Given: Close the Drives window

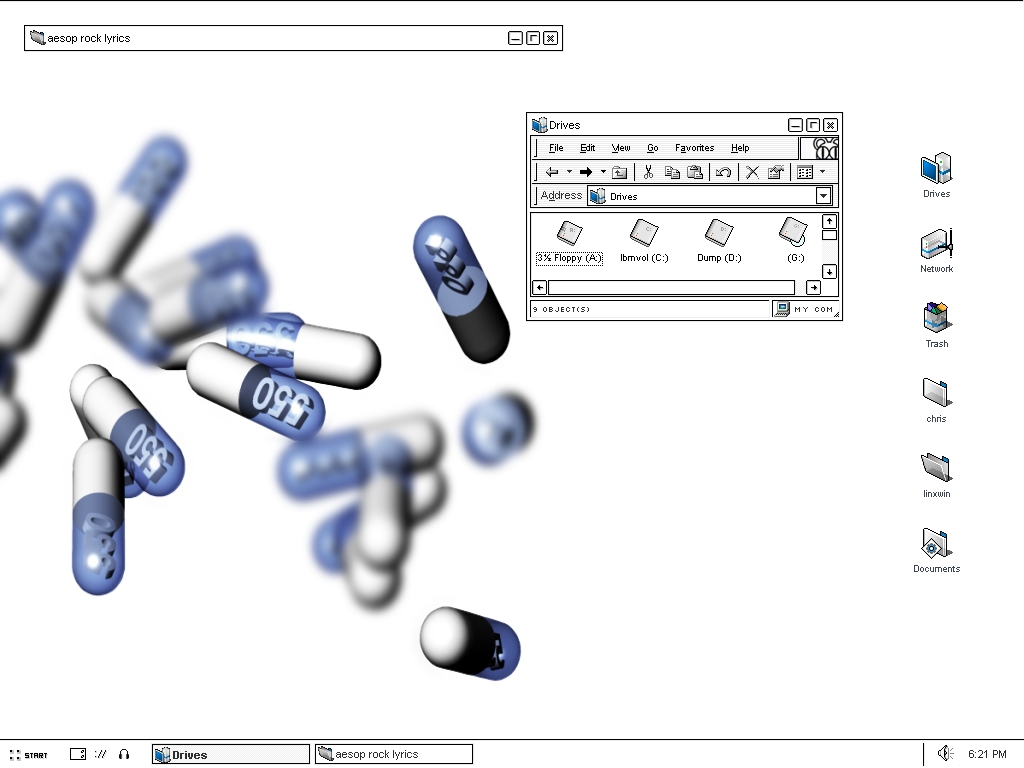Looking at the screenshot, I should [x=830, y=125].
